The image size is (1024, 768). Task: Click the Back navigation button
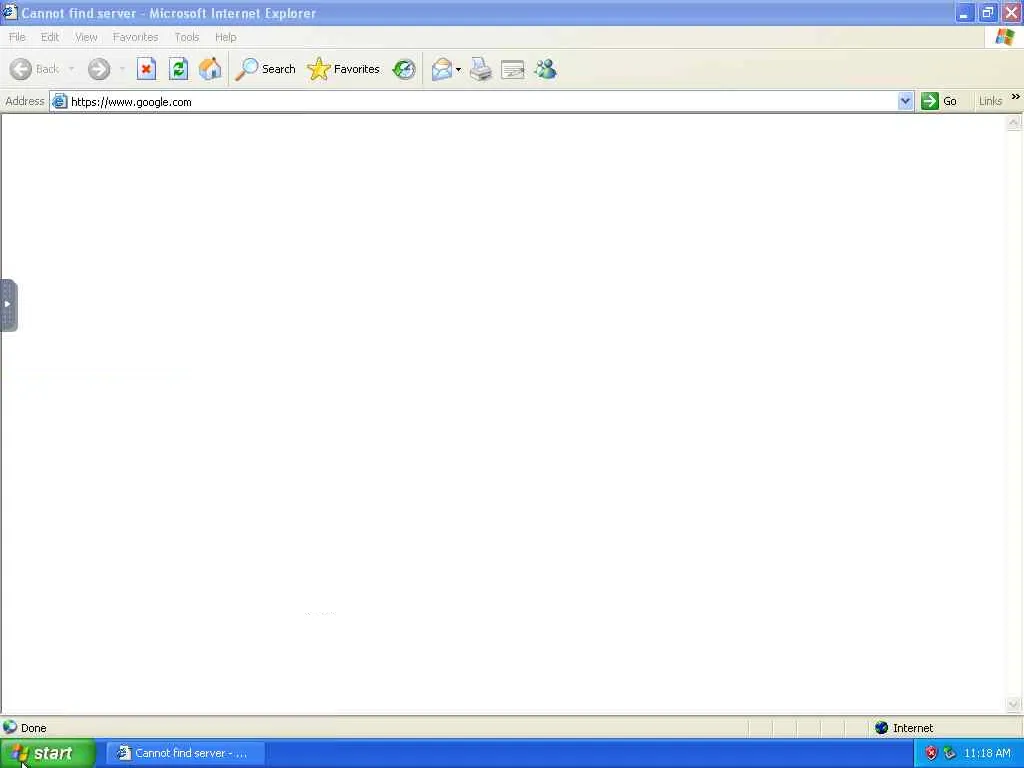tap(35, 69)
